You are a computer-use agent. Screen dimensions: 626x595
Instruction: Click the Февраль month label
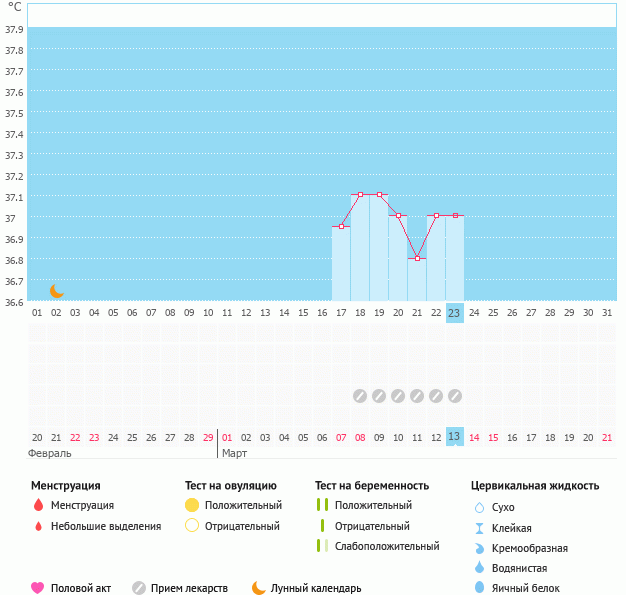click(49, 454)
